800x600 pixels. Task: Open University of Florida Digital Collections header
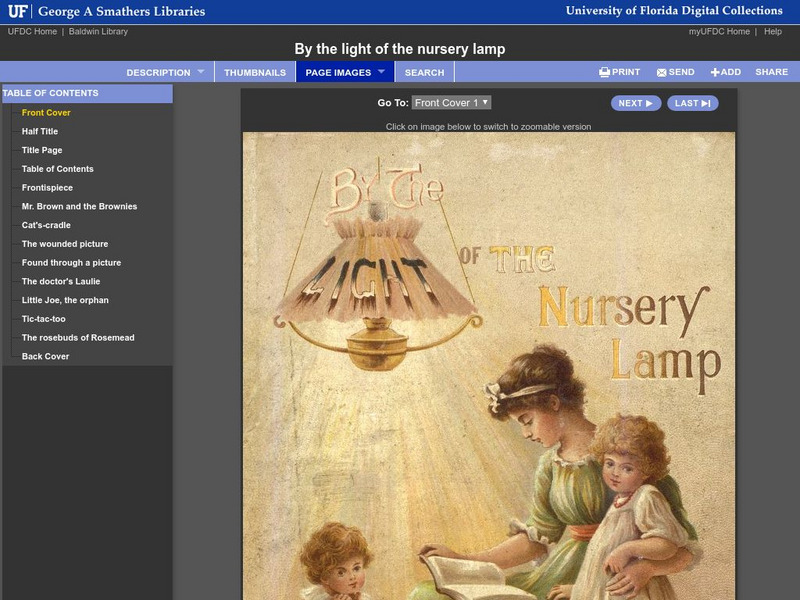[673, 11]
